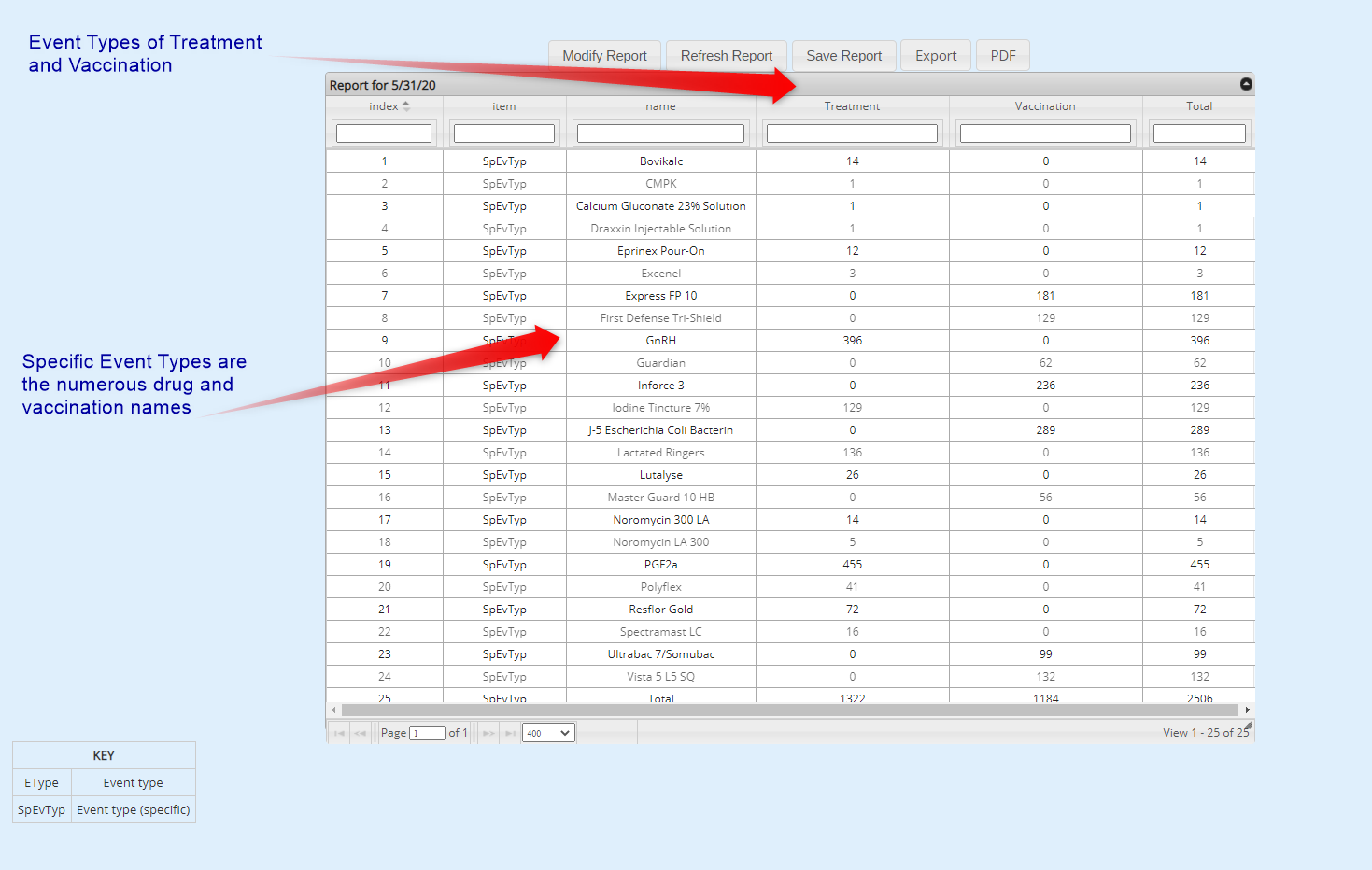
Task: Click the horizontal scrollbar's right arrow
Action: coord(1247,710)
